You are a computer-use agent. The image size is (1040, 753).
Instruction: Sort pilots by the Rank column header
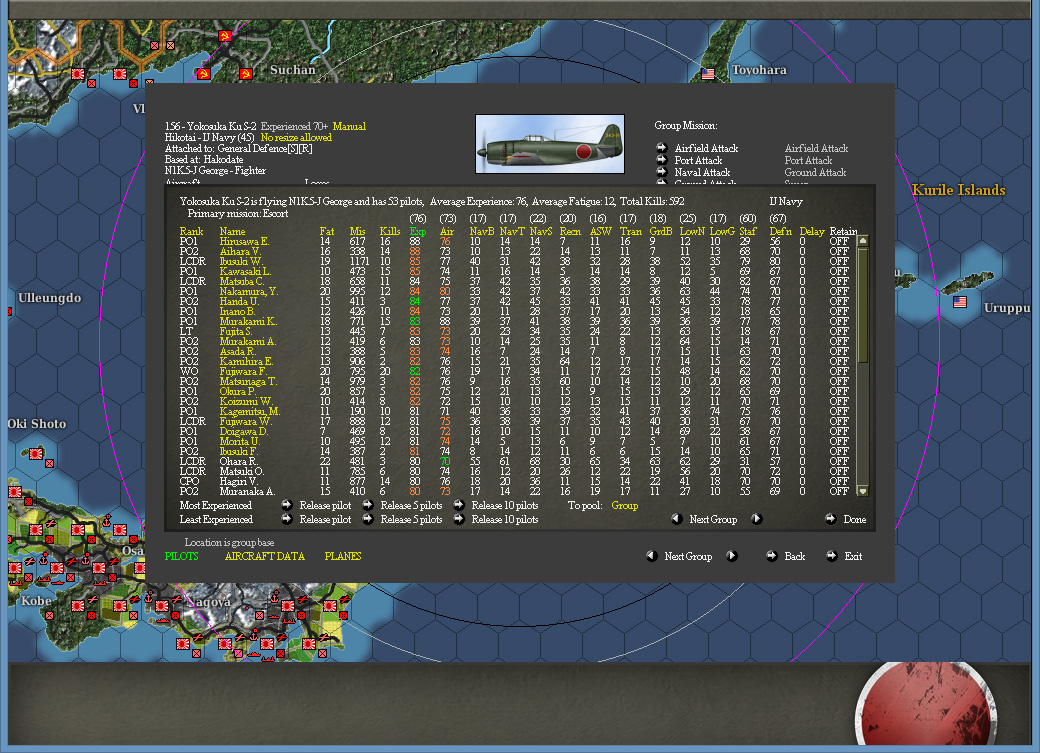(x=191, y=231)
